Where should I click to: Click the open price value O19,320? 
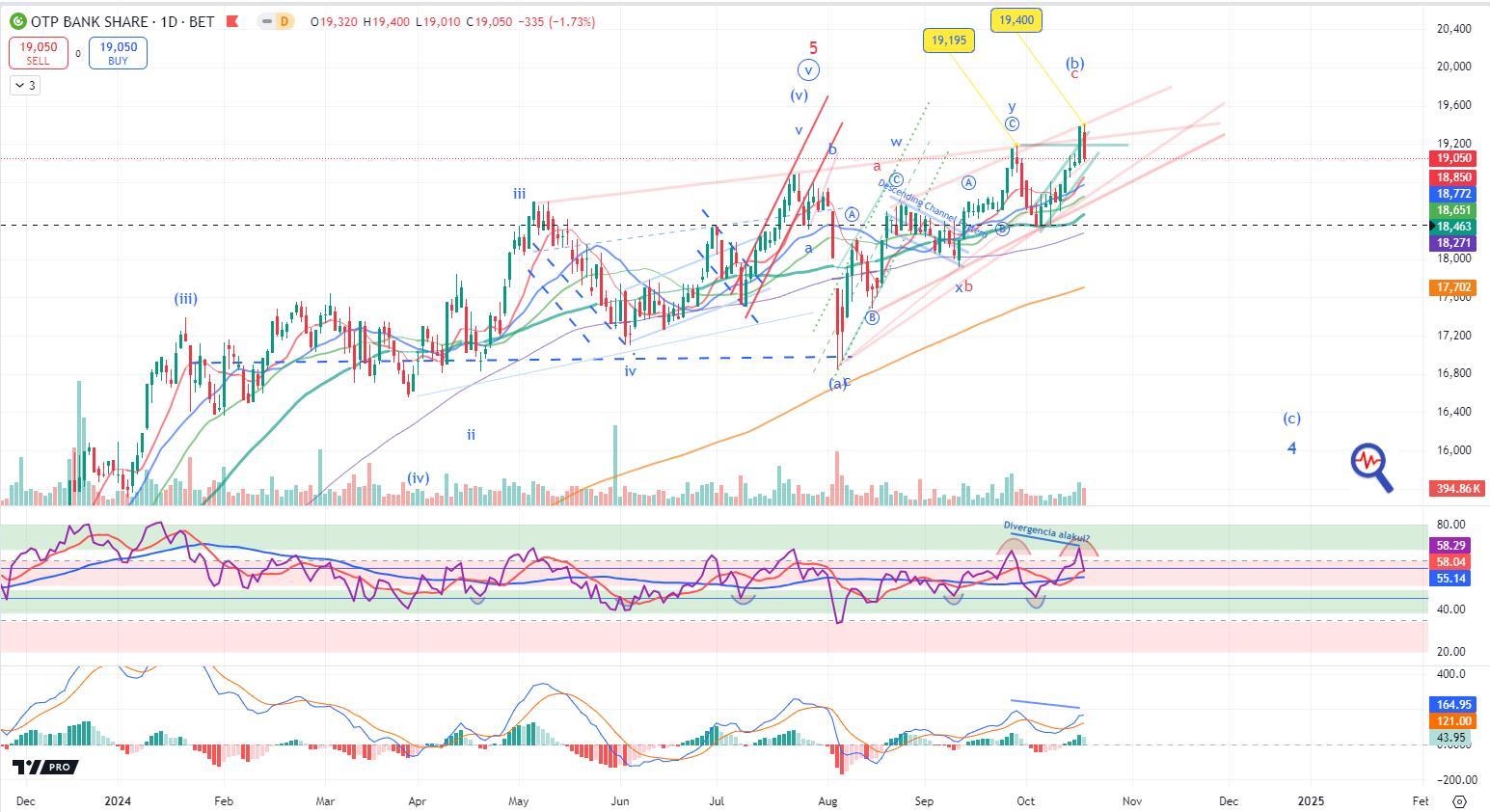tap(335, 21)
